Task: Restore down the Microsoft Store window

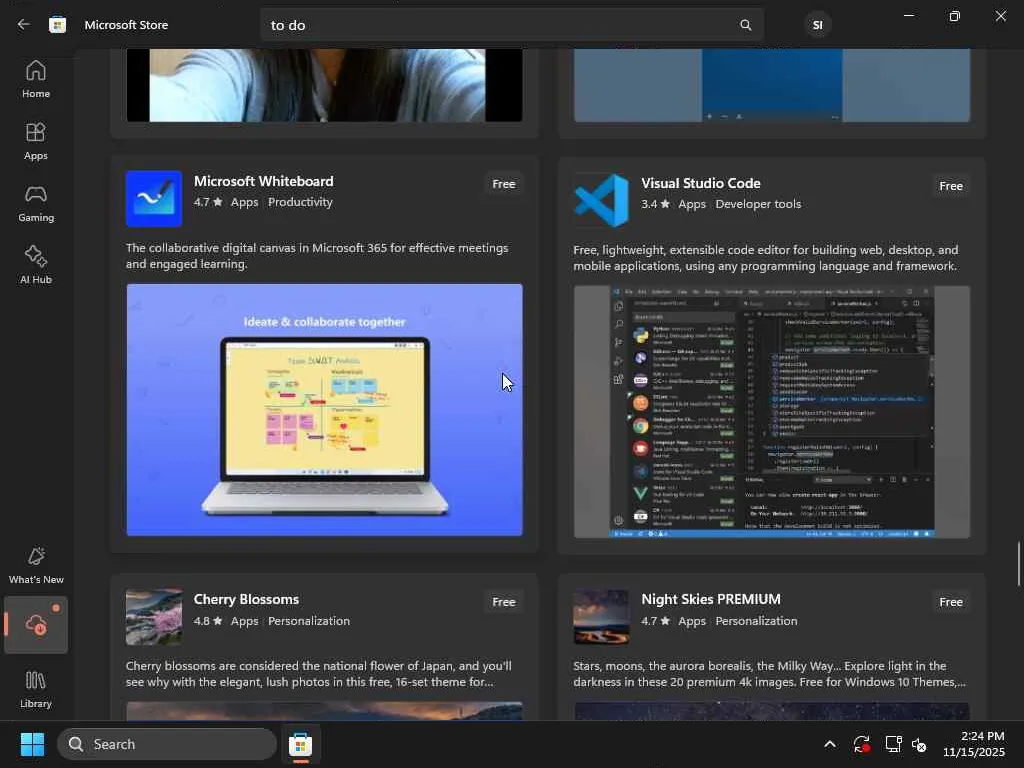Action: pyautogui.click(x=954, y=16)
